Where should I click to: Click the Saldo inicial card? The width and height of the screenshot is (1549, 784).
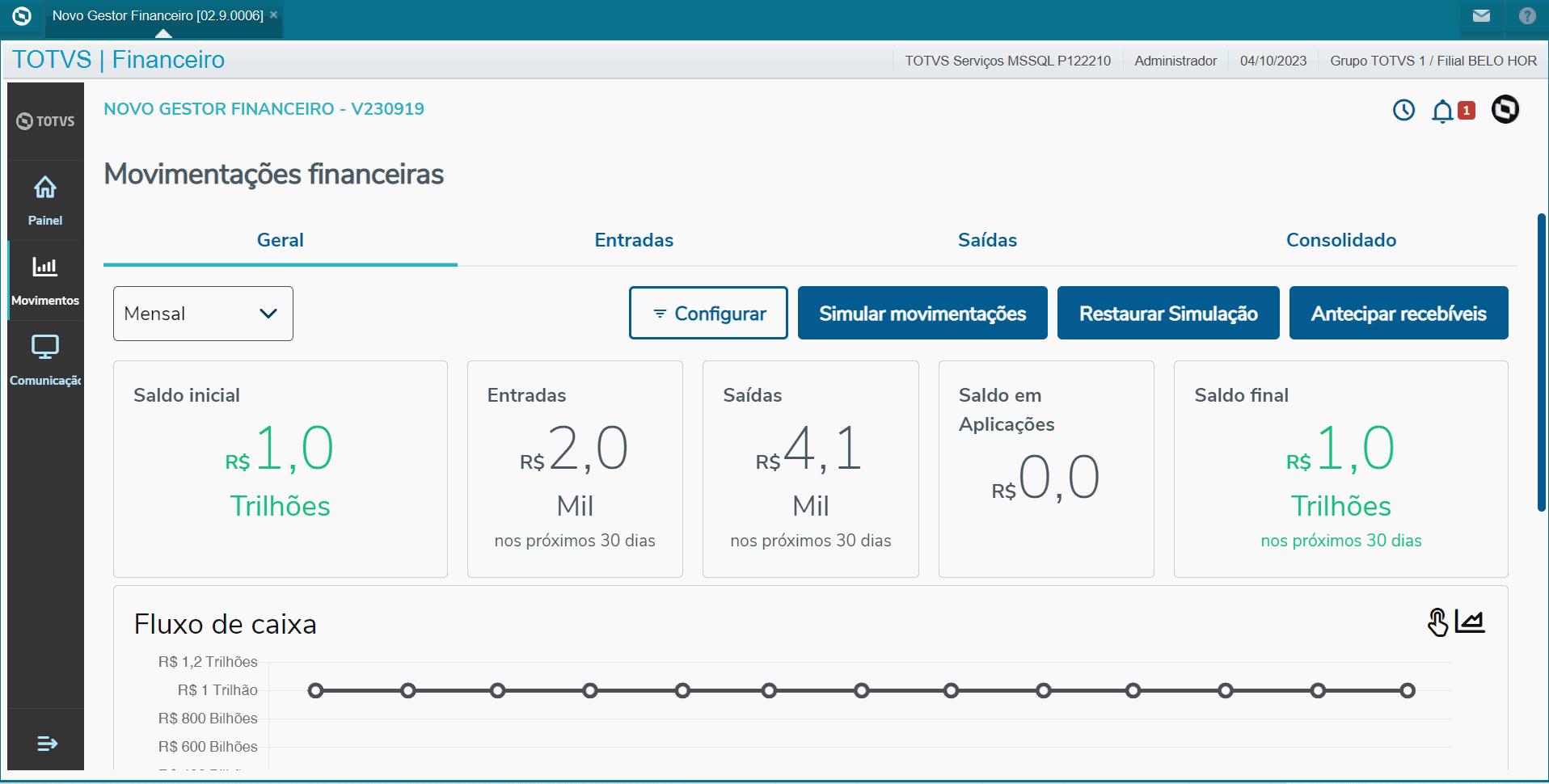[281, 469]
